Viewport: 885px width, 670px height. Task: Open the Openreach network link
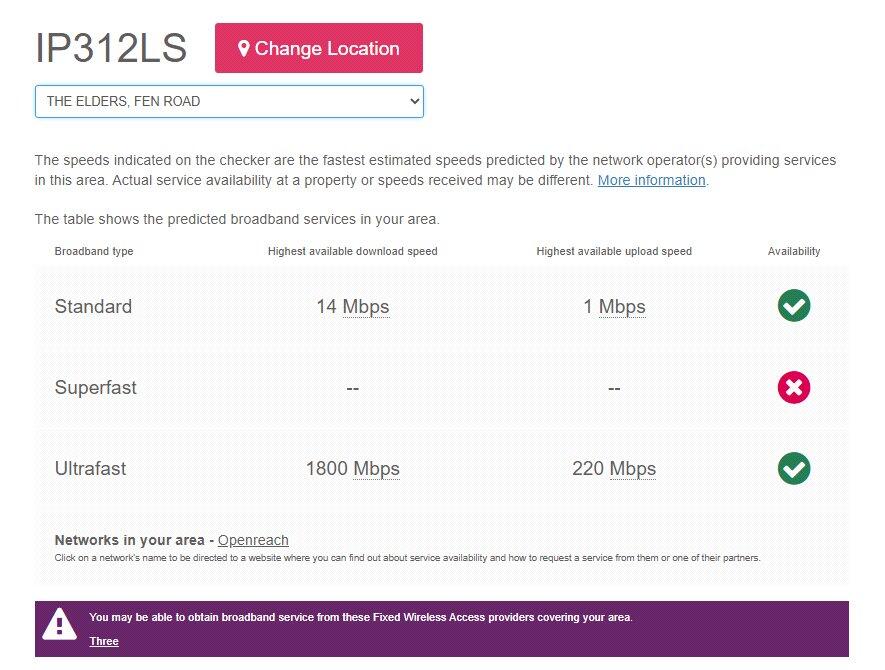(253, 540)
